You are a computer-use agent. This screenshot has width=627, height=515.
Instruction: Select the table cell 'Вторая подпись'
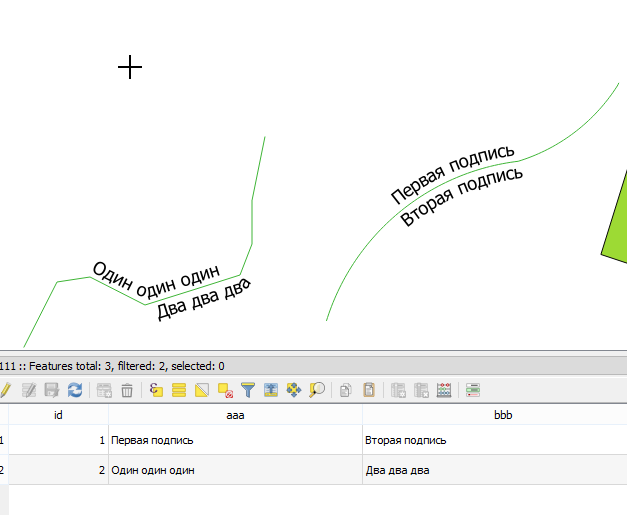495,440
